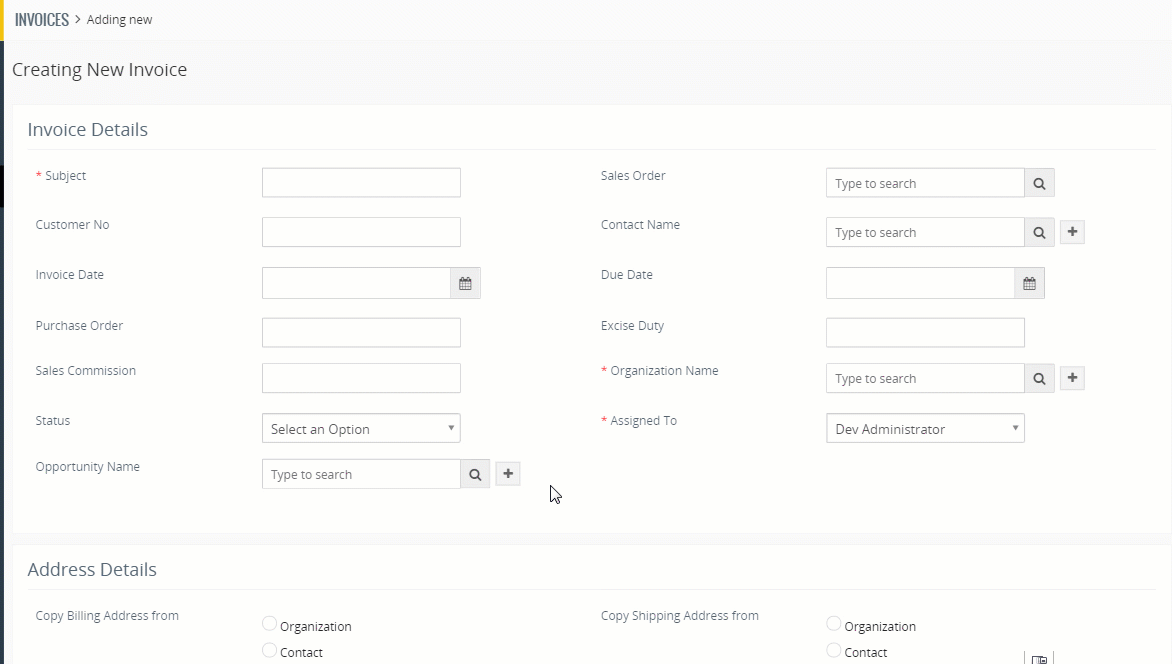Open the Invoice Date calendar picker
Viewport: 1172px width, 664px height.
tap(465, 283)
